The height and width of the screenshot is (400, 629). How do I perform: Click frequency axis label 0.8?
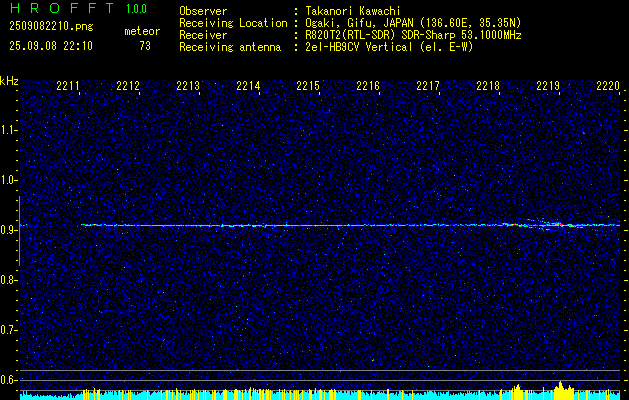(9, 280)
